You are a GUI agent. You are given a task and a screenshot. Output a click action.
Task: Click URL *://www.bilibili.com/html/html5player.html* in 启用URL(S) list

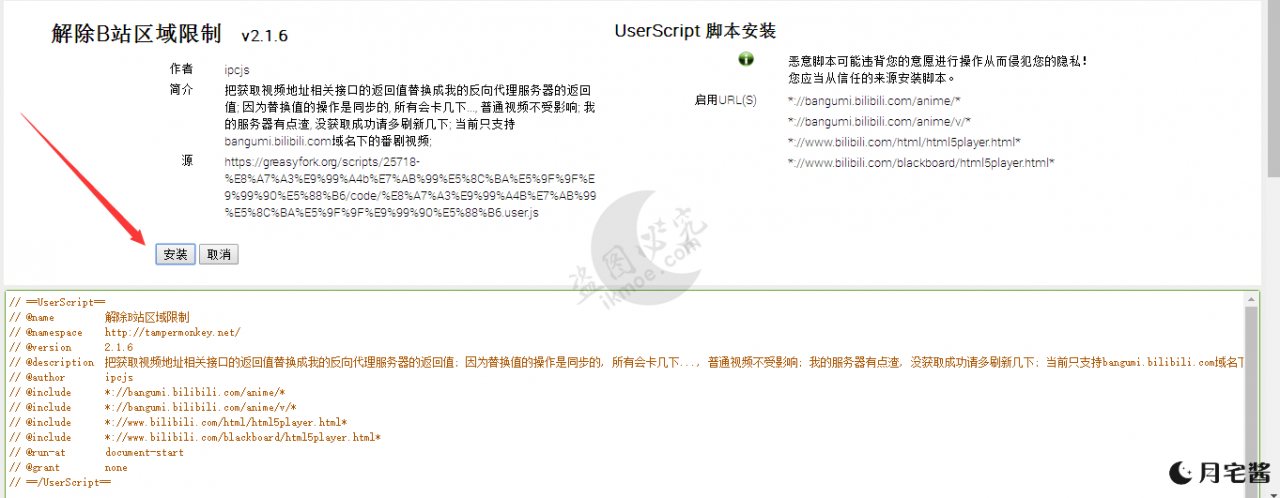coord(904,142)
